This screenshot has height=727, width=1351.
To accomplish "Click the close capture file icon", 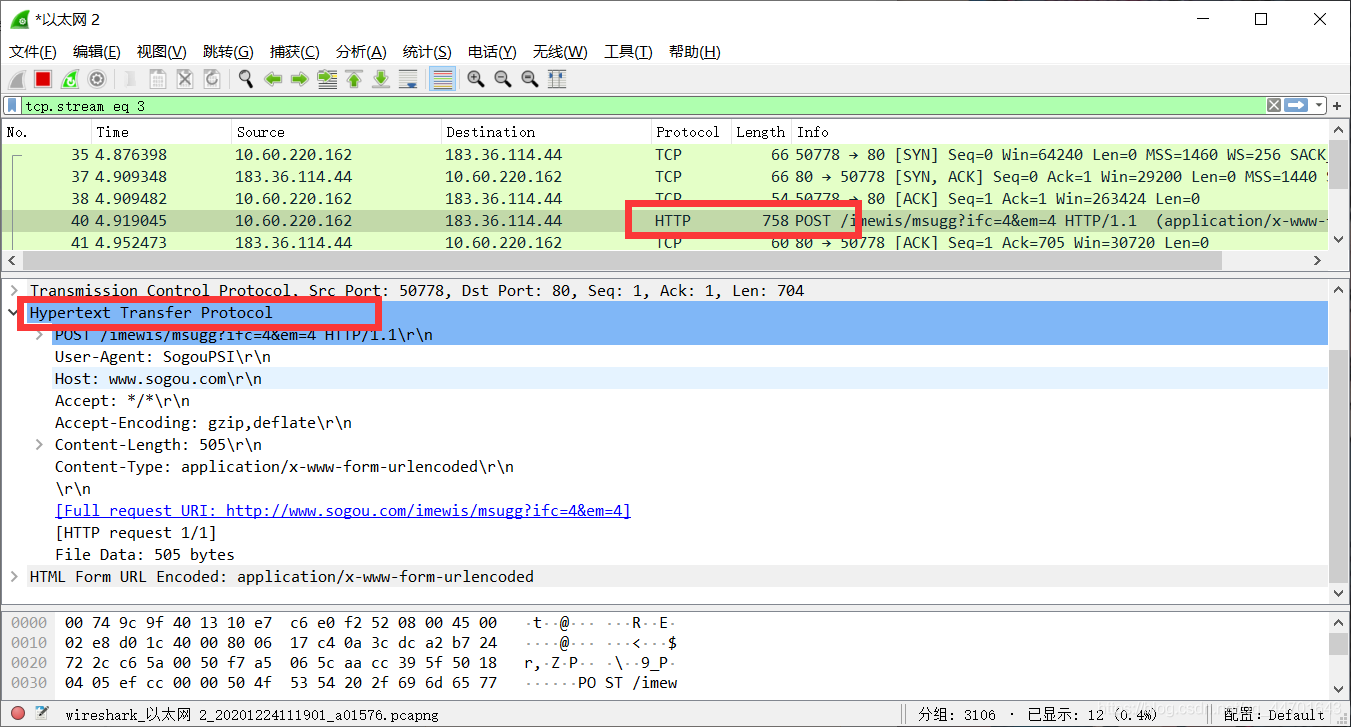I will tap(185, 79).
